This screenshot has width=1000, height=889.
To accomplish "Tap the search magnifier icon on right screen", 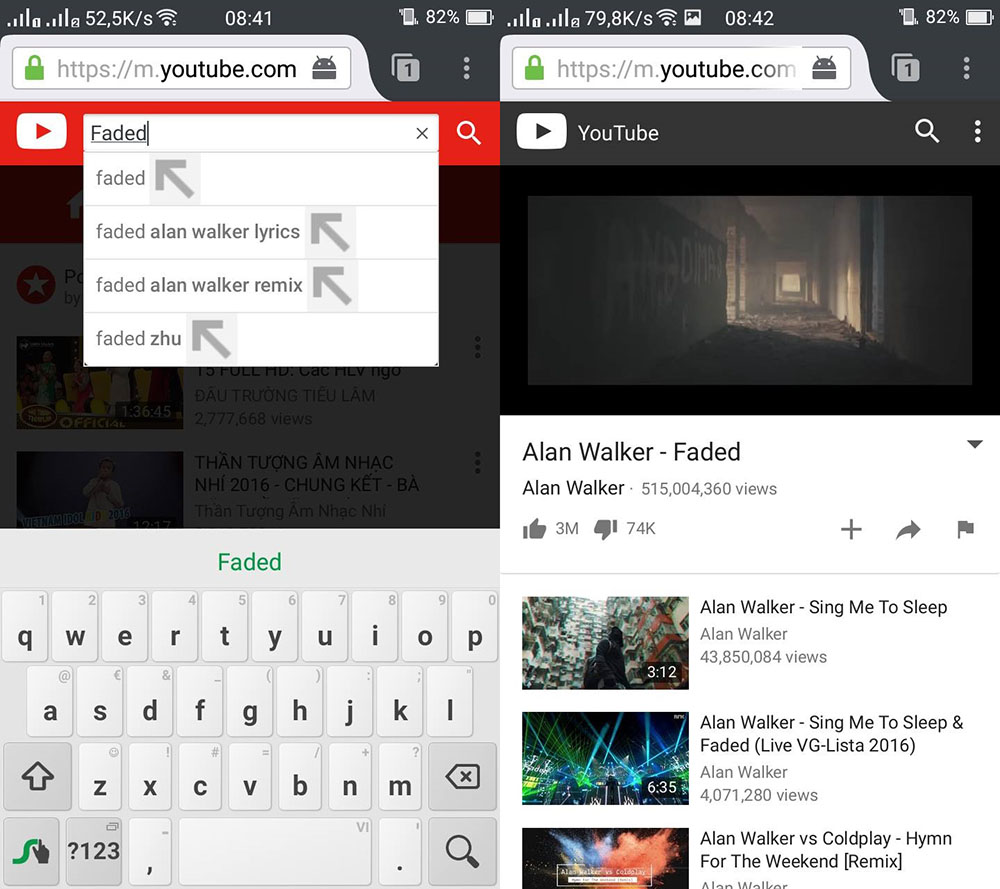I will [x=927, y=131].
